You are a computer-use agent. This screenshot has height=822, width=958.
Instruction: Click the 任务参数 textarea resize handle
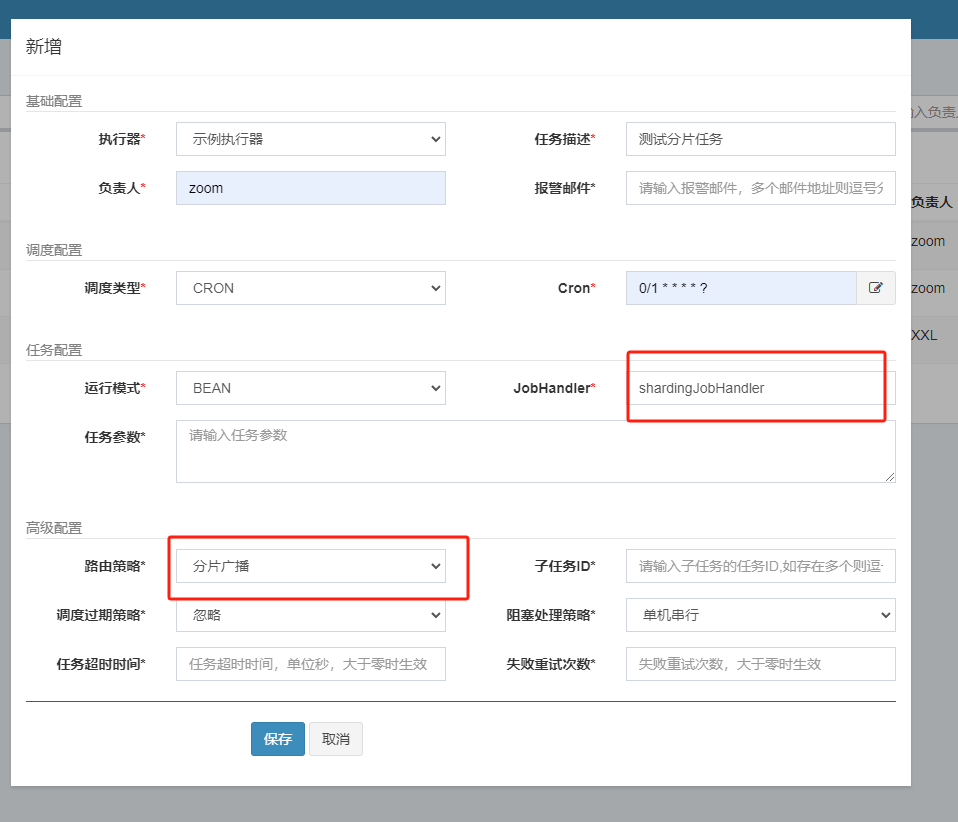(890, 477)
